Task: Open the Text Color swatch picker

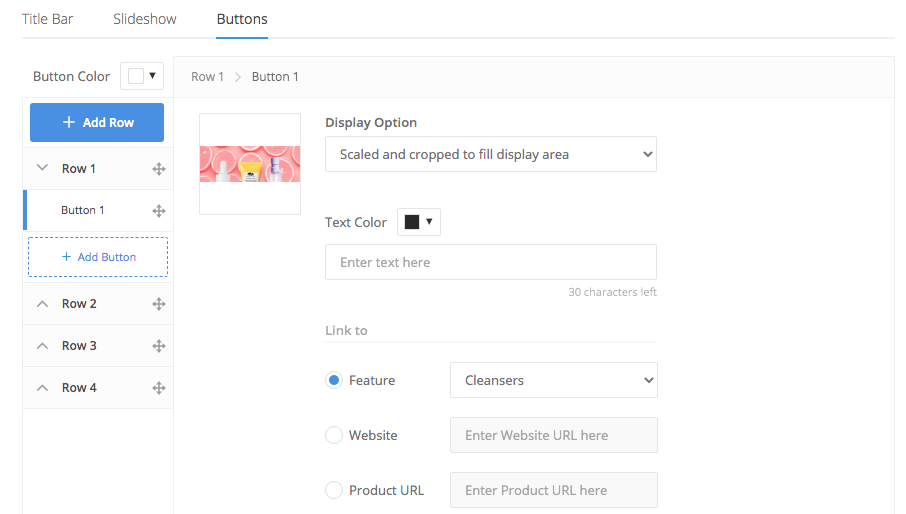Action: click(418, 222)
